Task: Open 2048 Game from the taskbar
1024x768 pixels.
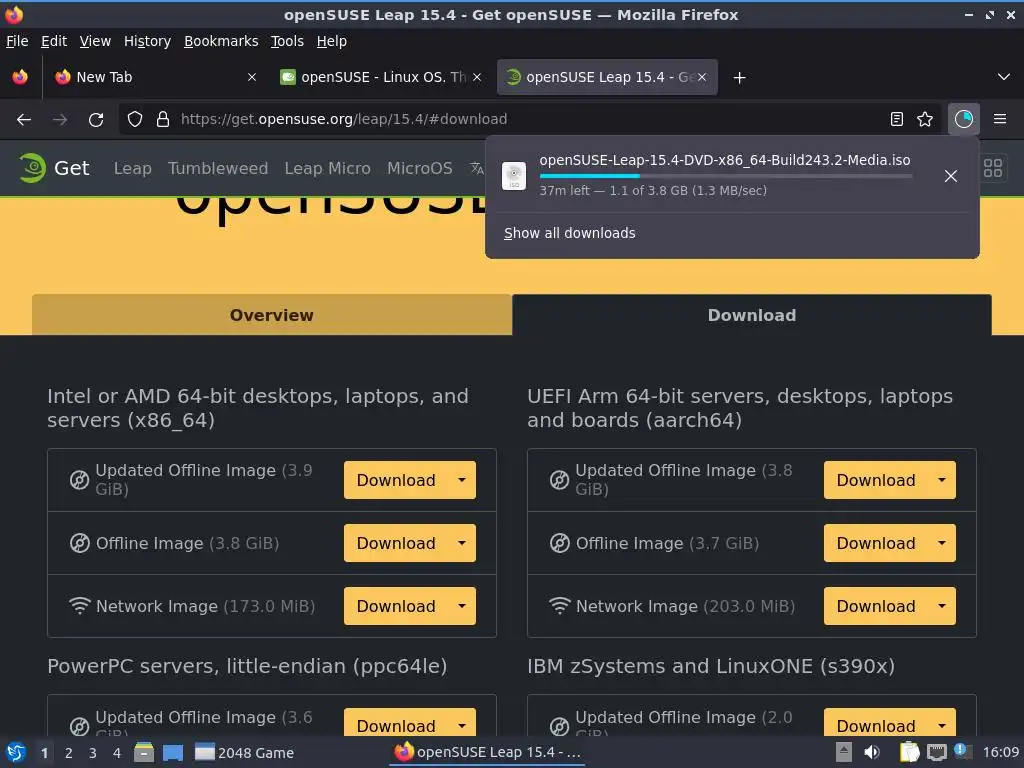Action: click(245, 752)
